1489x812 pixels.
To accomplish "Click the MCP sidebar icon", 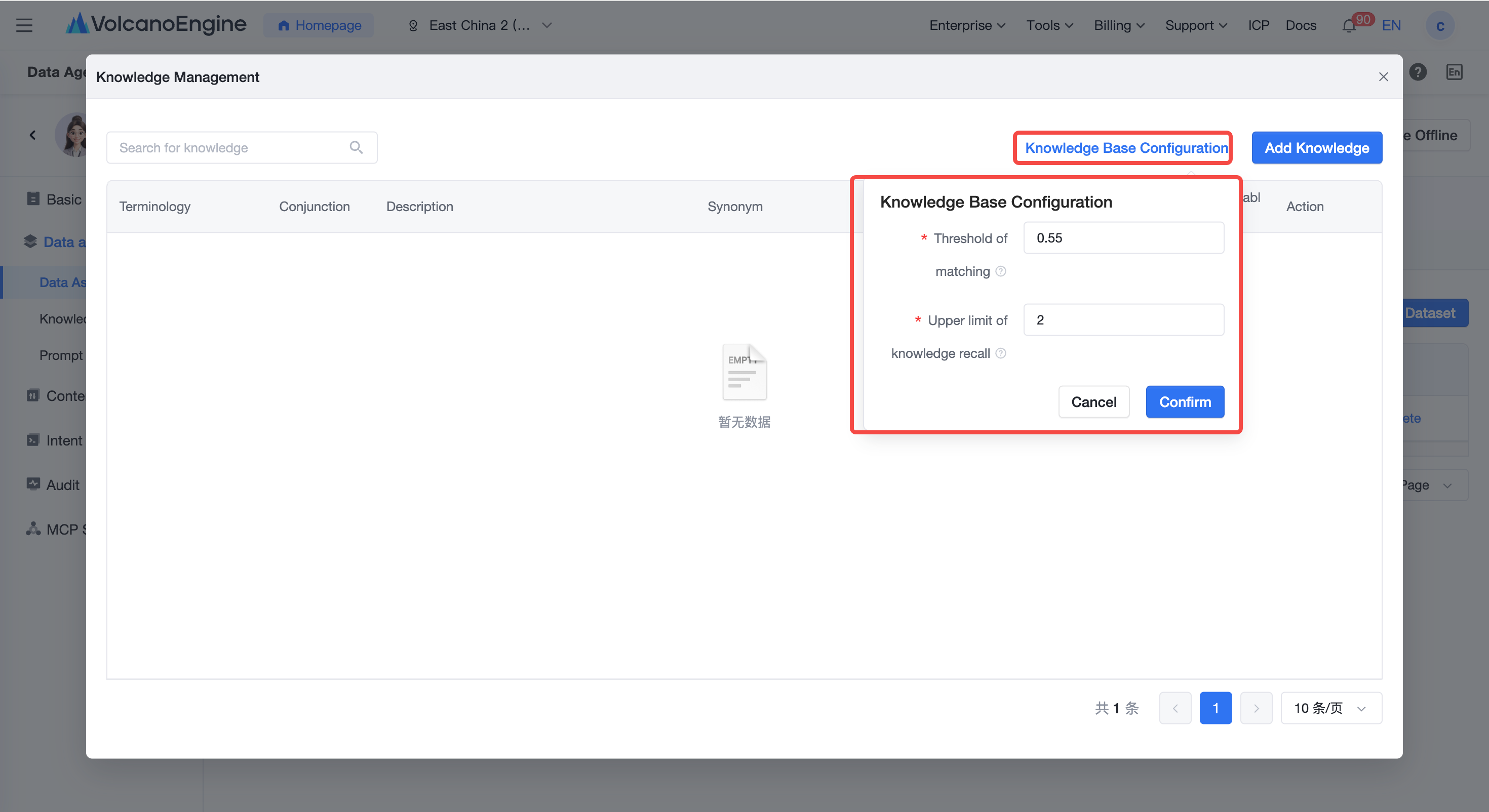I will point(33,529).
